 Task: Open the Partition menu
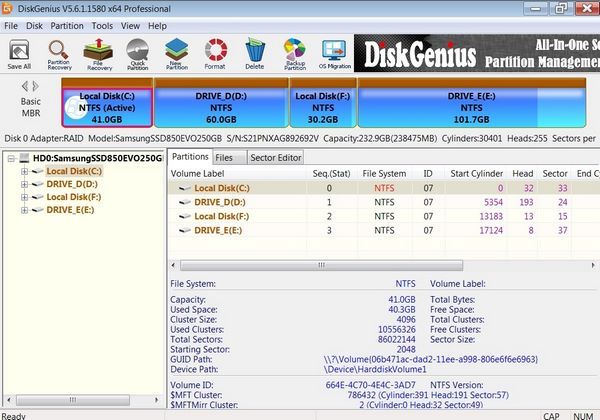pos(67,26)
